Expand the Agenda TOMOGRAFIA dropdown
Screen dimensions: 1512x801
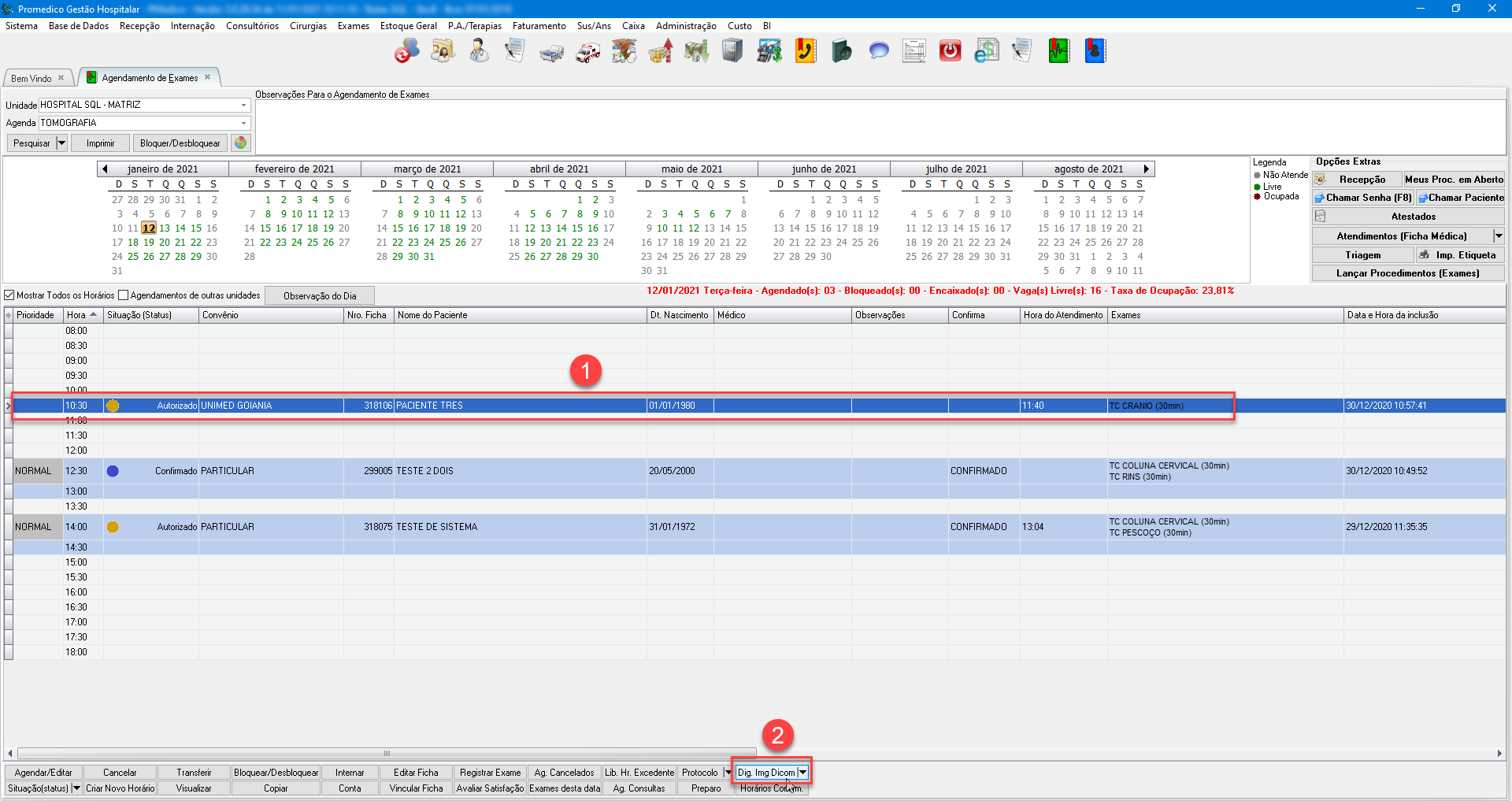(x=243, y=123)
